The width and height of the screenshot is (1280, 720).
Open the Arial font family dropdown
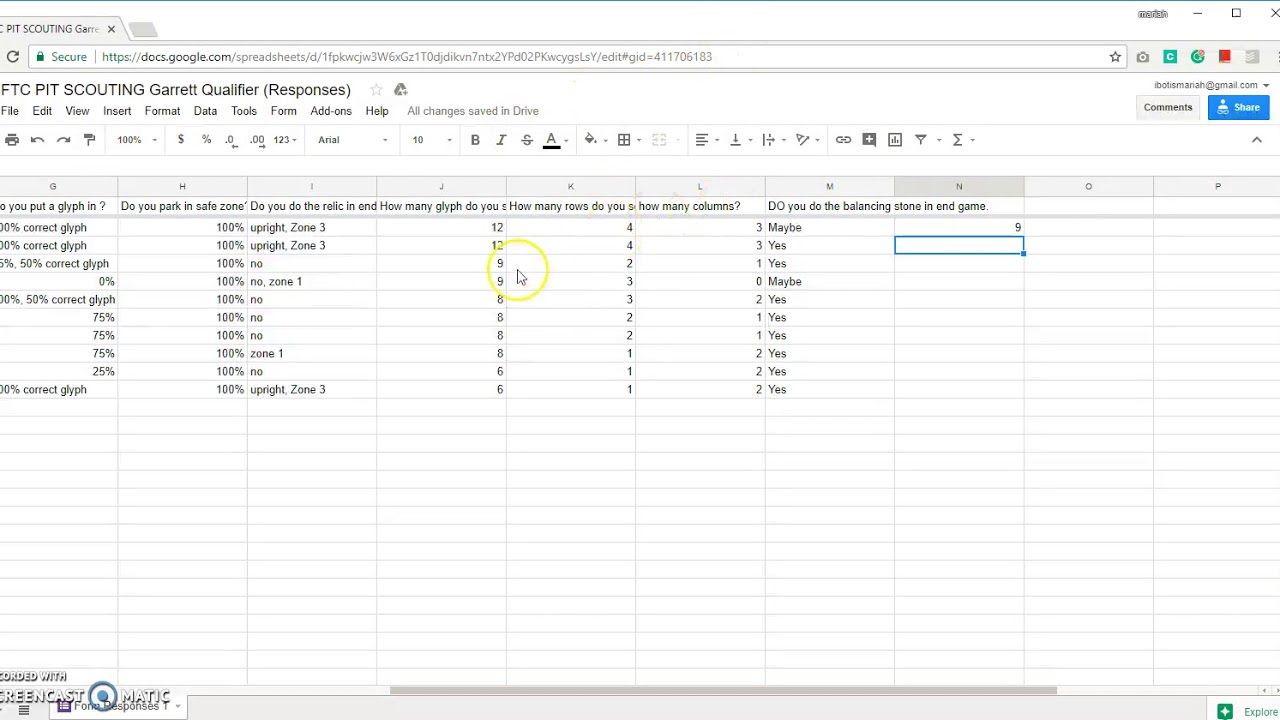(353, 140)
